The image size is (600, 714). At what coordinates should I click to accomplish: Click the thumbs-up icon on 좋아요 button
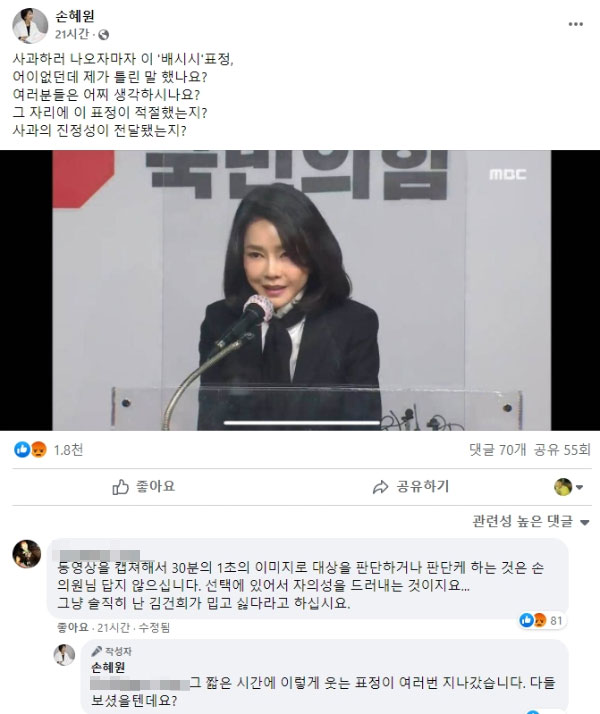[x=120, y=487]
